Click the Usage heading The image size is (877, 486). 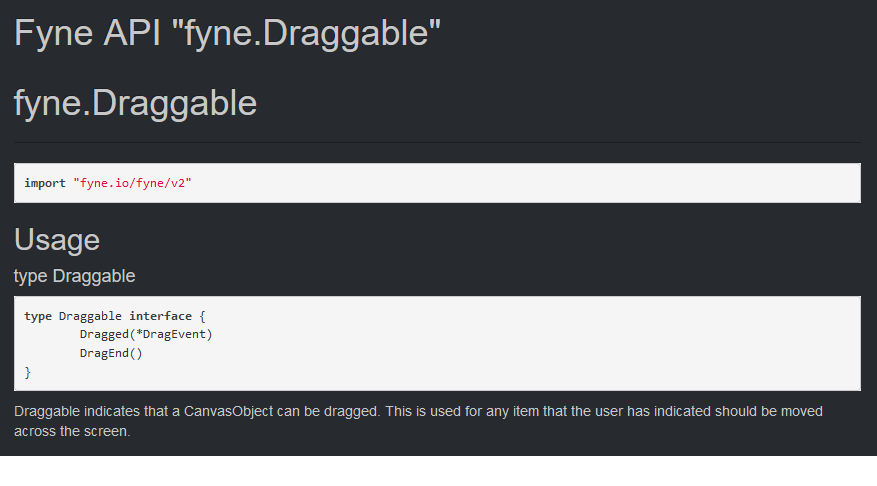57,240
